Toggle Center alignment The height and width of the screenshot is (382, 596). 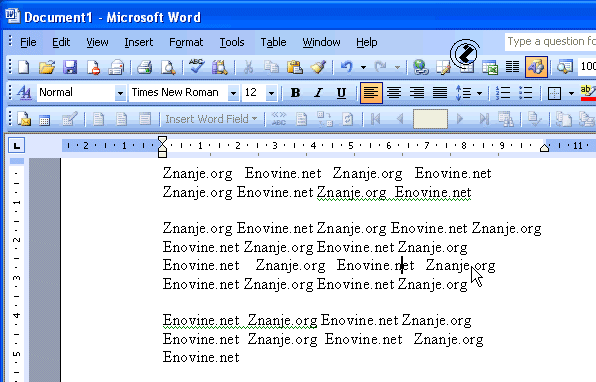pos(394,93)
